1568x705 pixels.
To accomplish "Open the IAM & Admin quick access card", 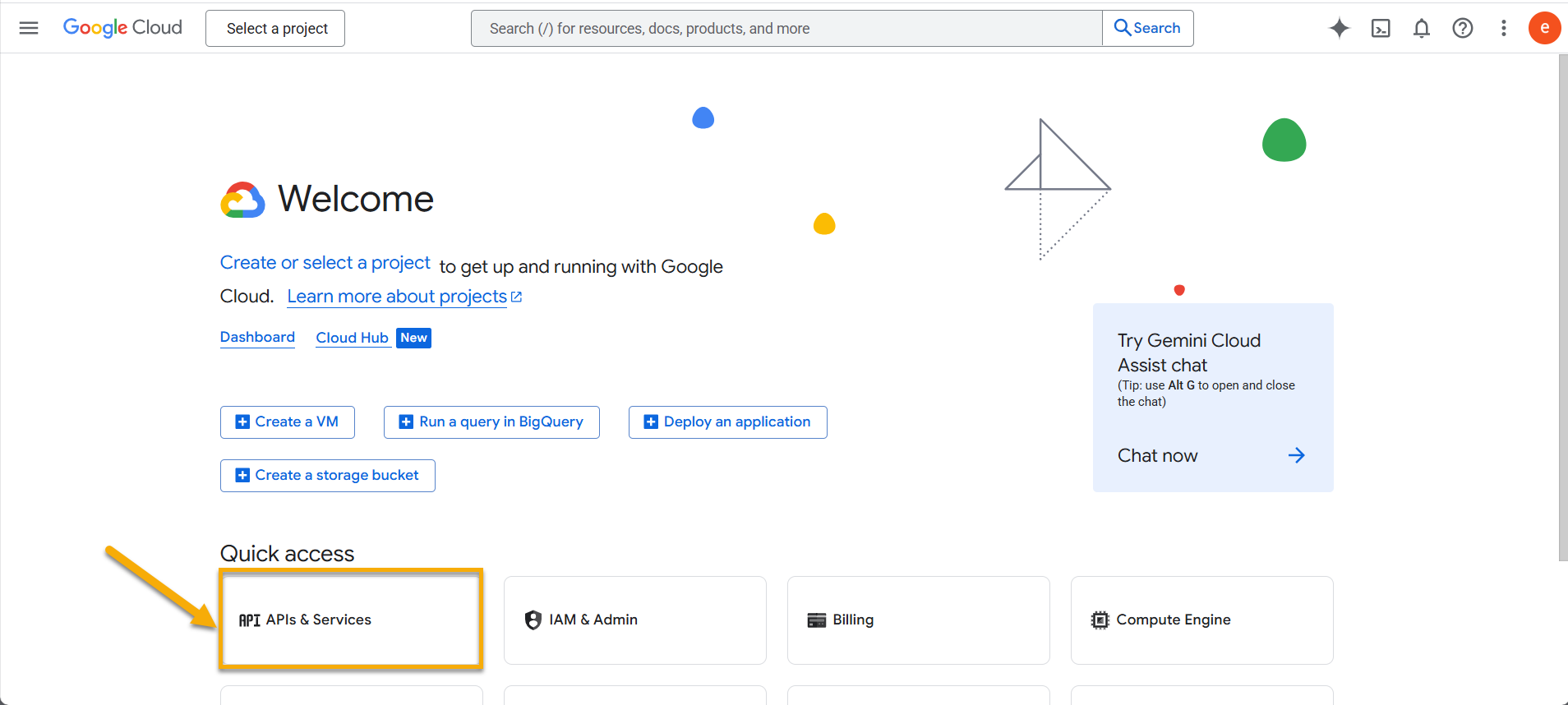I will (635, 620).
